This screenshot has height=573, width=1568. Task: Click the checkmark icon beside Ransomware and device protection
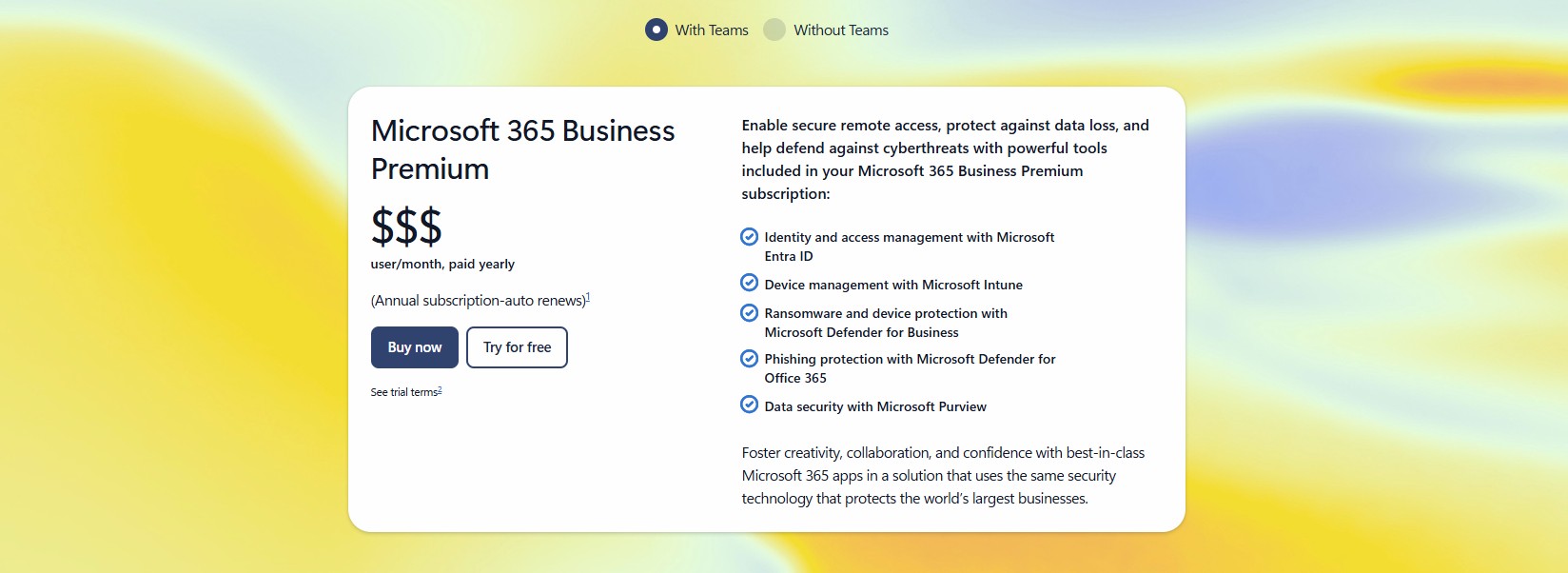point(750,312)
